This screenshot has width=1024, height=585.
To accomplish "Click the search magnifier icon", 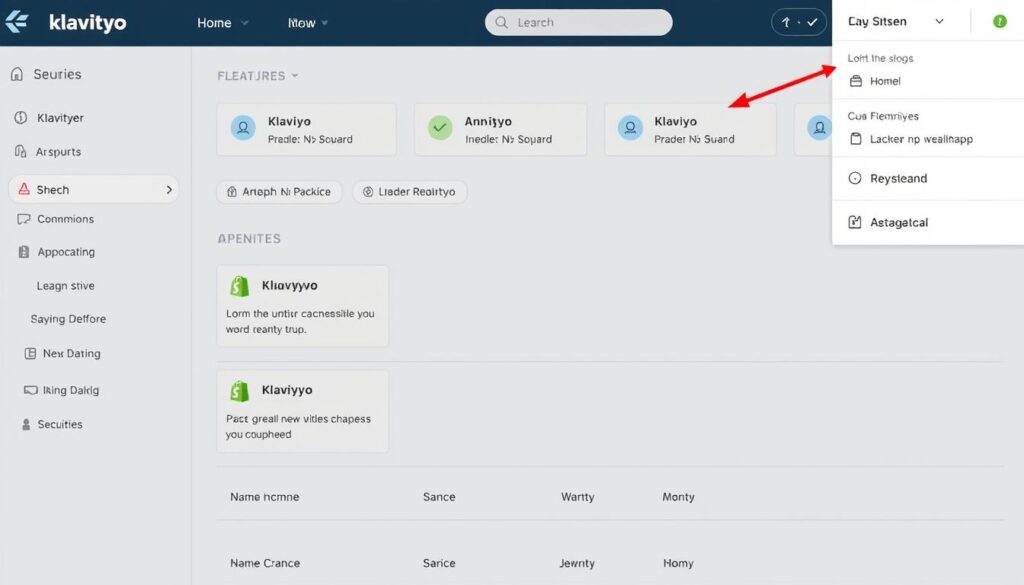I will 502,22.
